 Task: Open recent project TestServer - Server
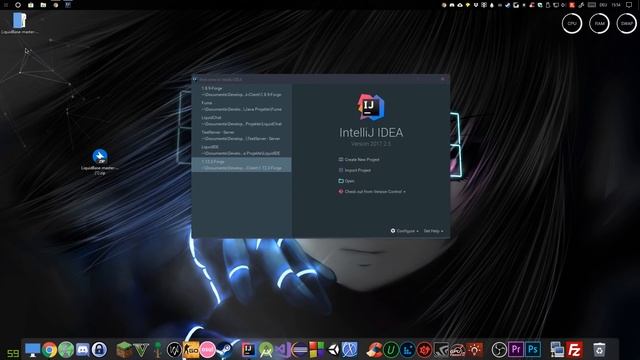coord(241,136)
